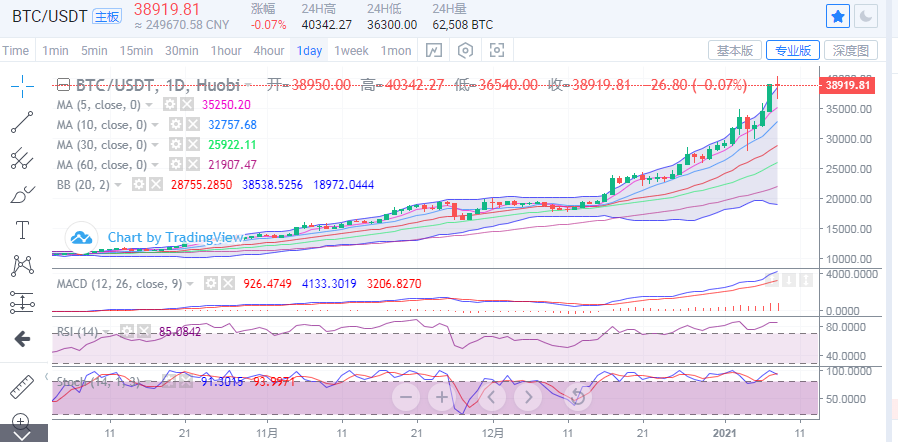Expand RSI (14) dropdown arrow

point(108,332)
